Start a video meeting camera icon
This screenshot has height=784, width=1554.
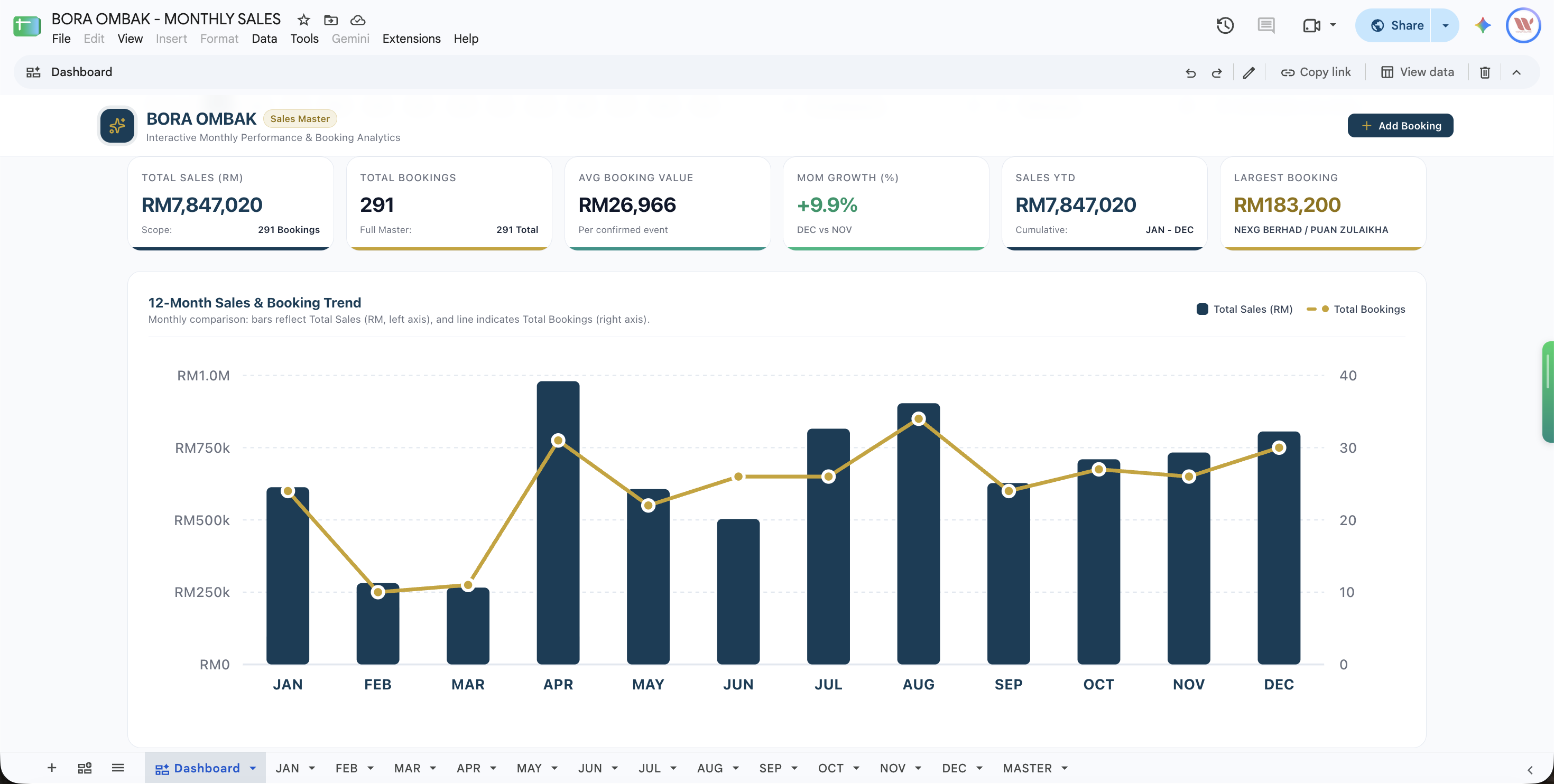tap(1311, 25)
